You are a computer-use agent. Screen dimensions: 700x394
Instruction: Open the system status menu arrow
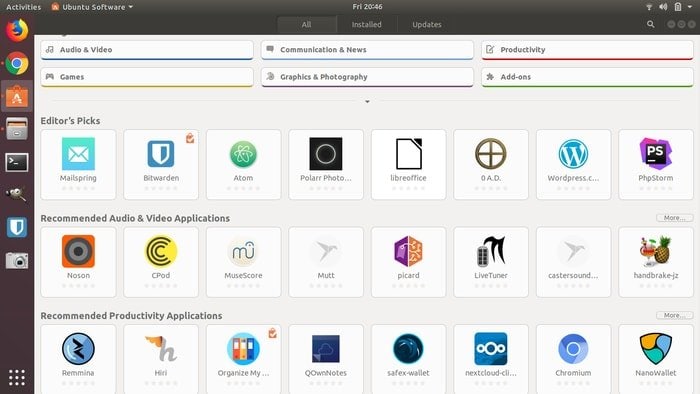[x=690, y=7]
